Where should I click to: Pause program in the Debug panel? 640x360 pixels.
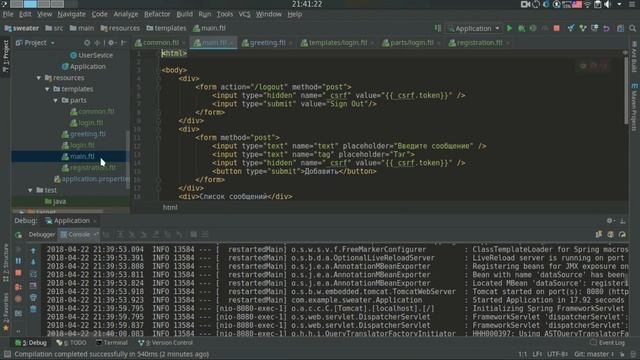(18, 261)
